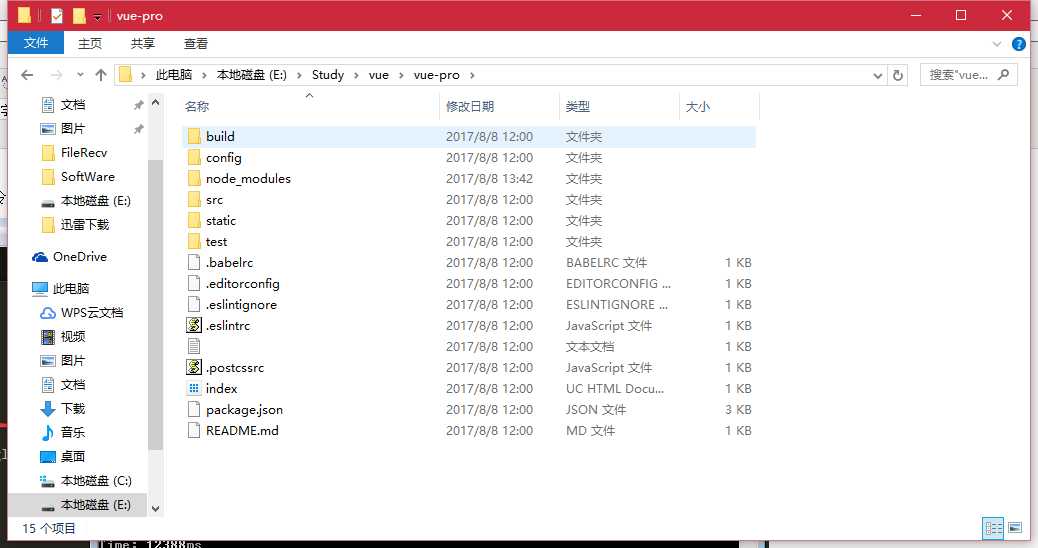Click the quick access properties icon

click(57, 15)
